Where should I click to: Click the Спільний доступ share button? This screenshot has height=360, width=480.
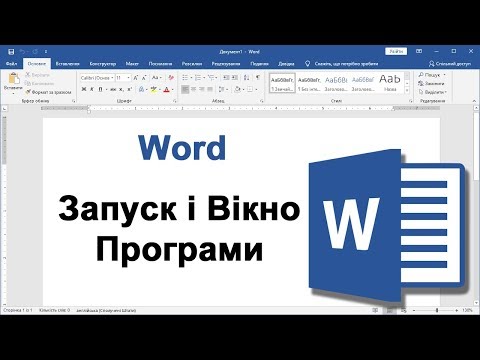point(450,63)
